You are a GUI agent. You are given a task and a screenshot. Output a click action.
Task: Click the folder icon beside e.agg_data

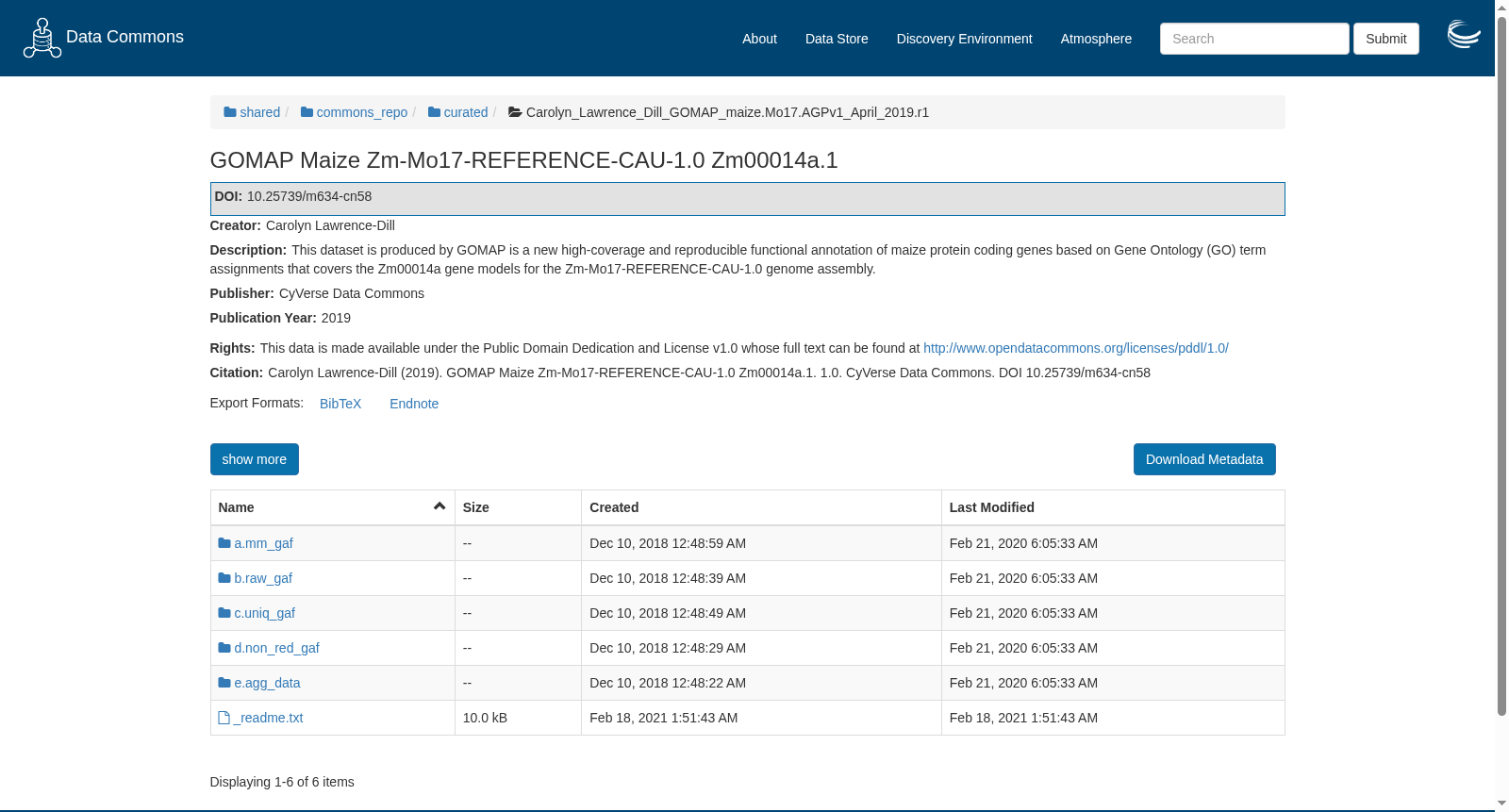click(224, 683)
